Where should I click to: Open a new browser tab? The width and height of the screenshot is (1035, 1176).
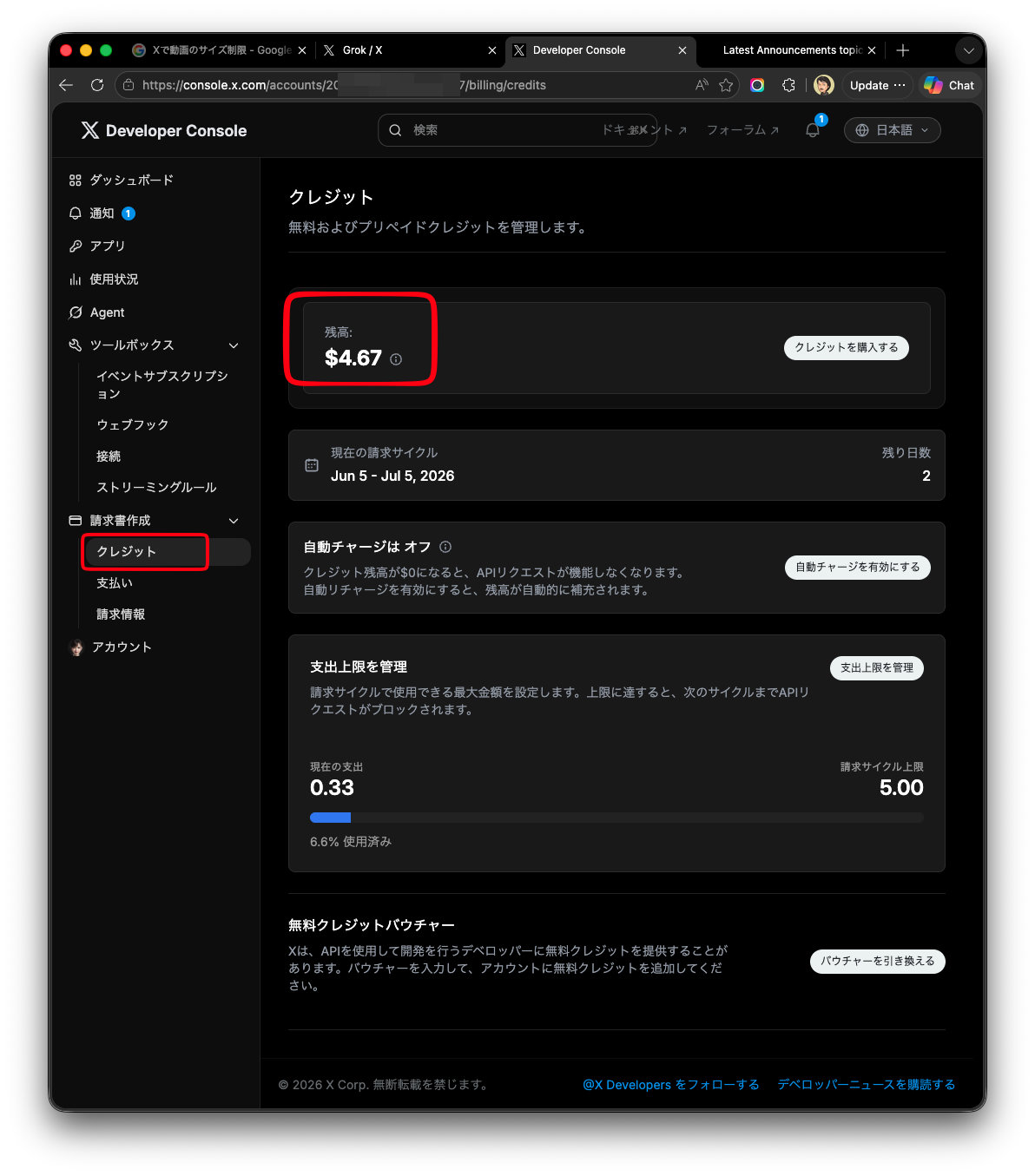[x=903, y=50]
